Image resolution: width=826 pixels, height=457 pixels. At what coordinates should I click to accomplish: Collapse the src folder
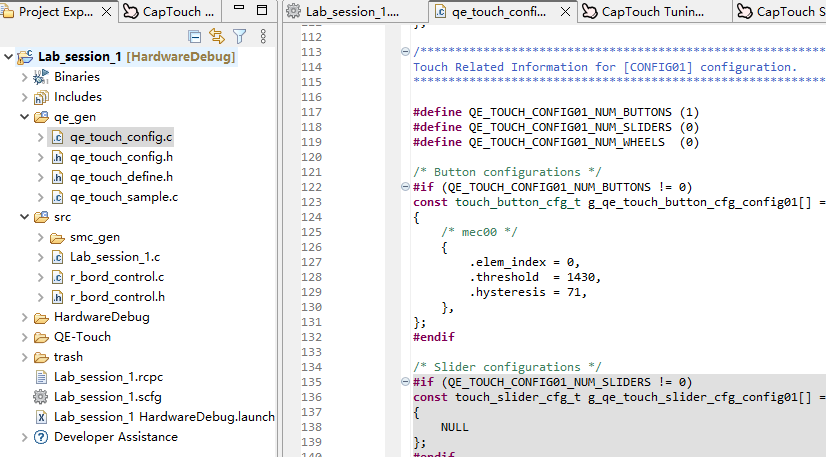24,217
